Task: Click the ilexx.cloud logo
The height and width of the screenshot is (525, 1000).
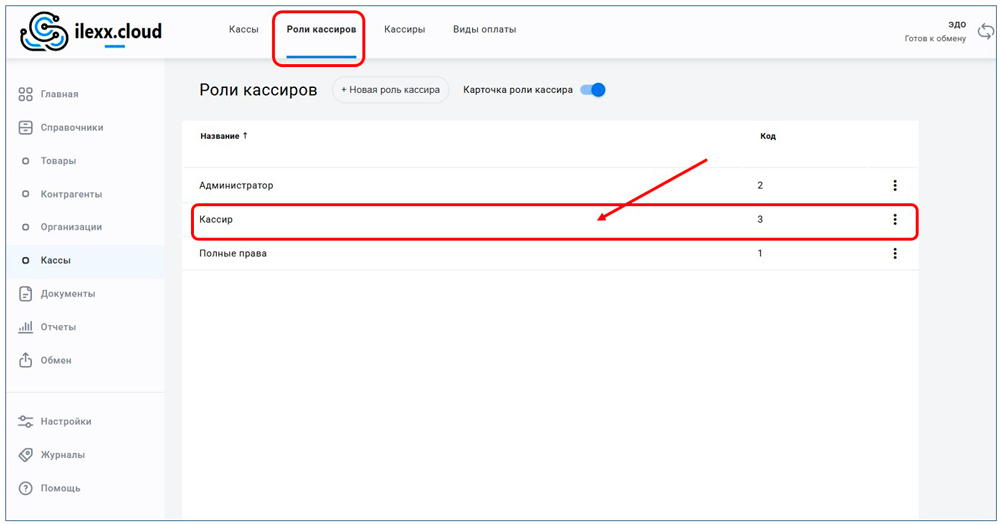Action: [x=91, y=32]
